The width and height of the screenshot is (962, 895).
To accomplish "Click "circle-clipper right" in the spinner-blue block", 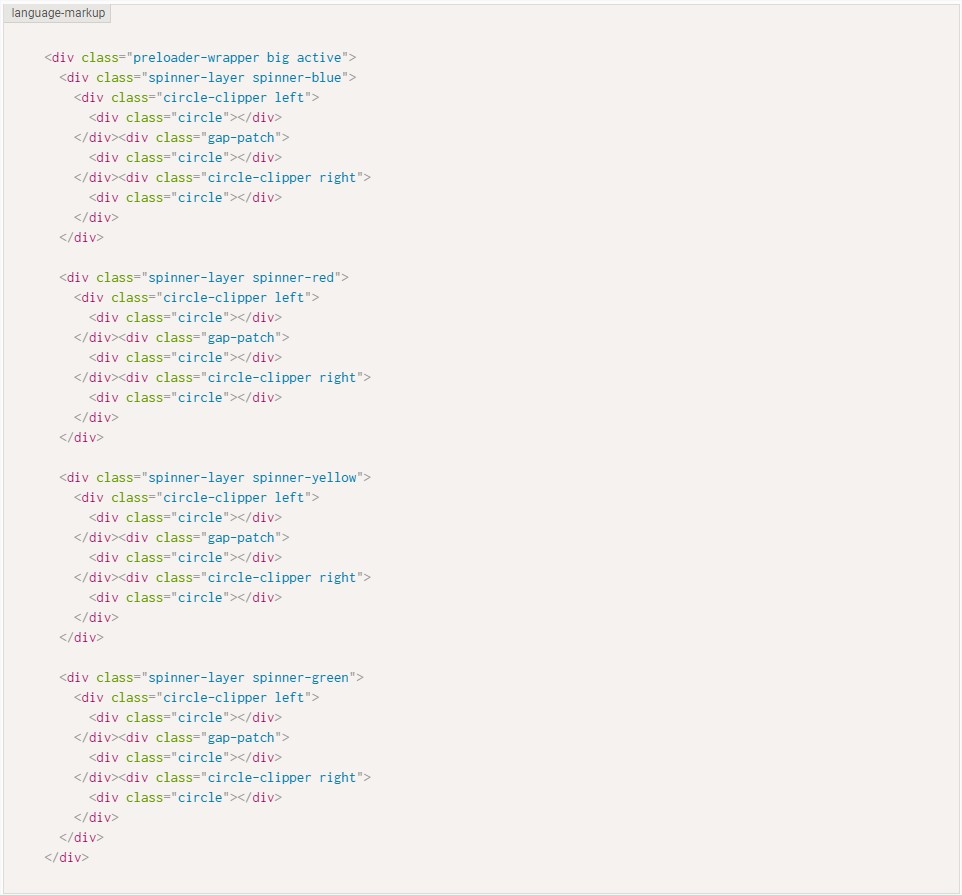I will pos(282,178).
